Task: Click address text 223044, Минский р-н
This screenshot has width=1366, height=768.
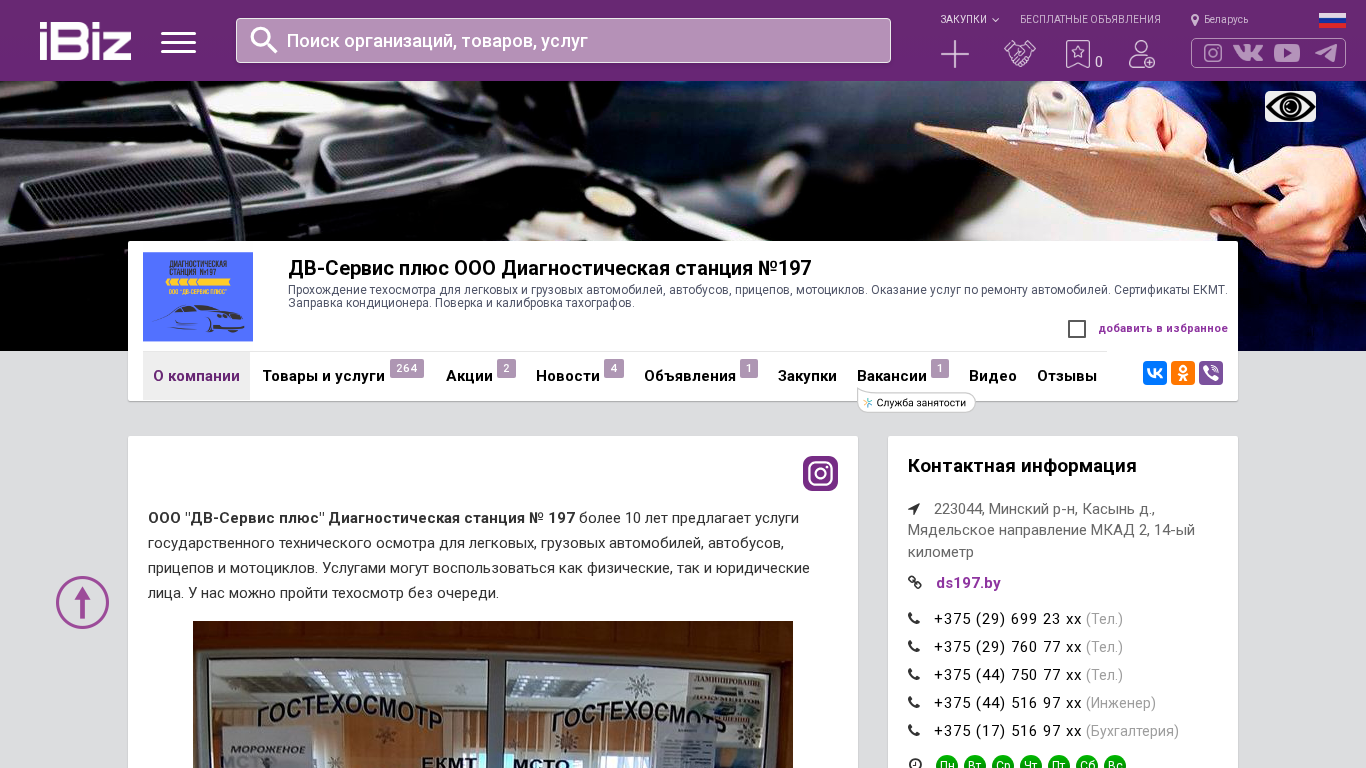Action: 1051,530
